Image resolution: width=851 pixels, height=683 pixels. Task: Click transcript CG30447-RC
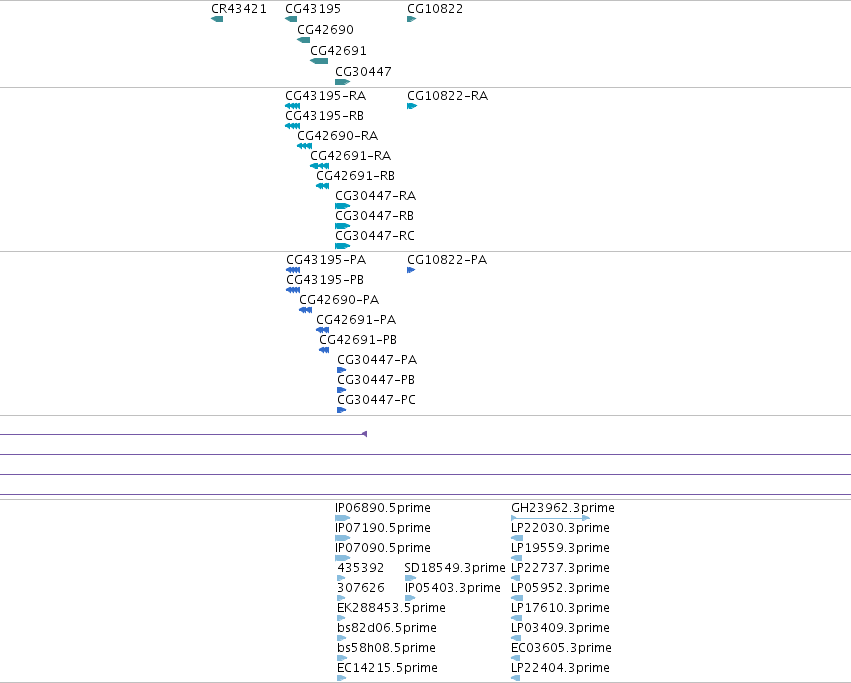(x=342, y=246)
